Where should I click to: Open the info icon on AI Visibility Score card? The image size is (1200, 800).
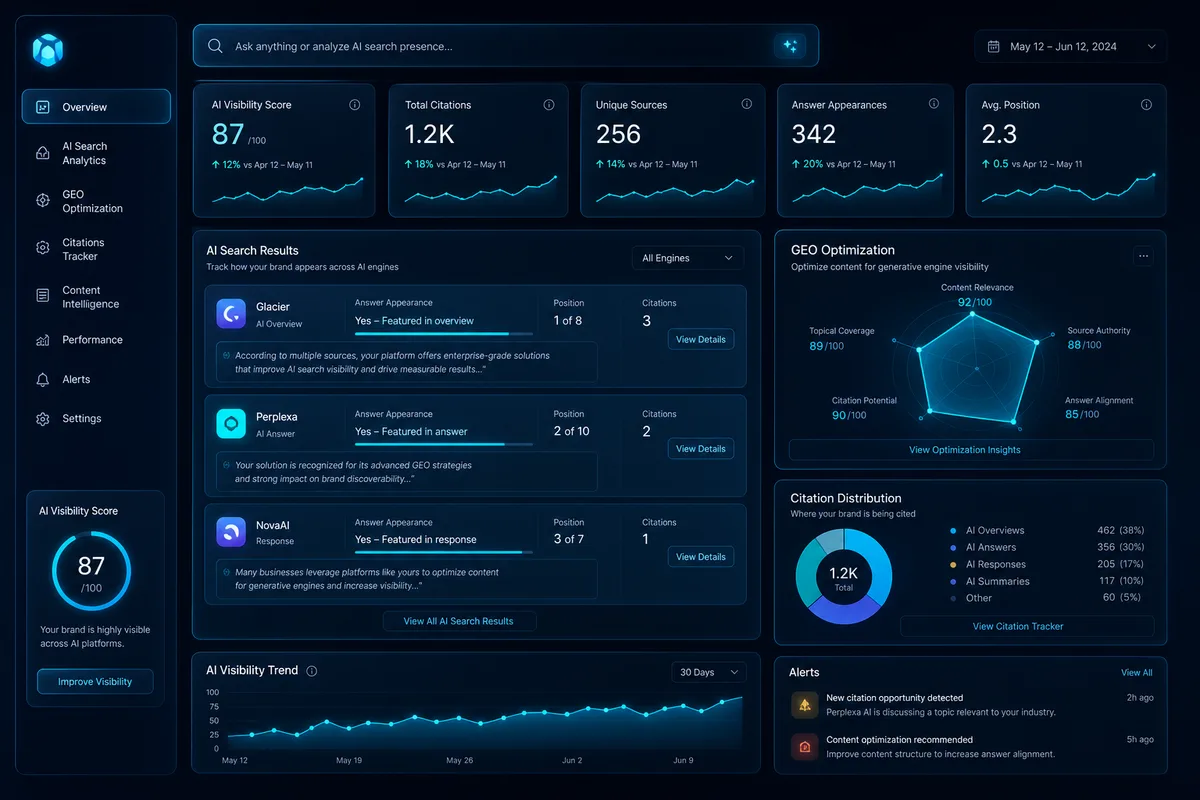point(355,105)
